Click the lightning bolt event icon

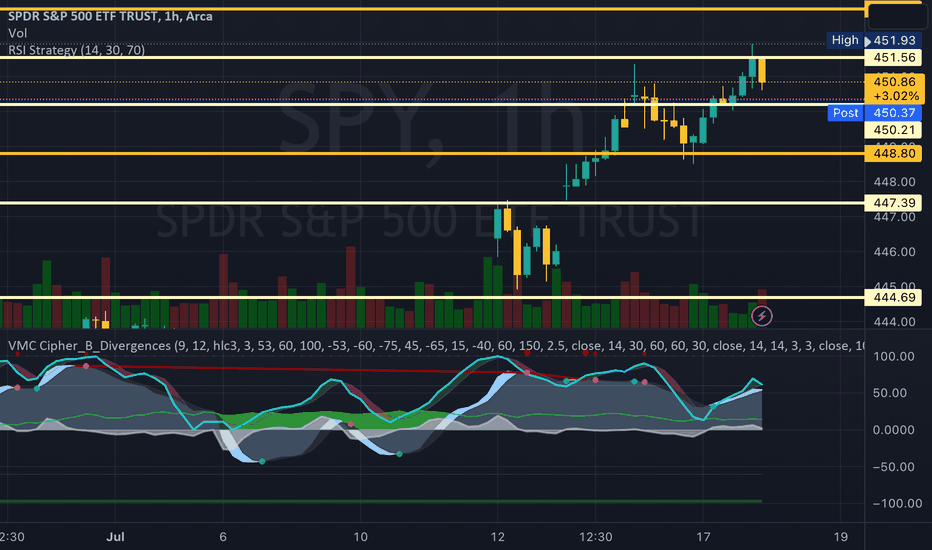[x=761, y=316]
